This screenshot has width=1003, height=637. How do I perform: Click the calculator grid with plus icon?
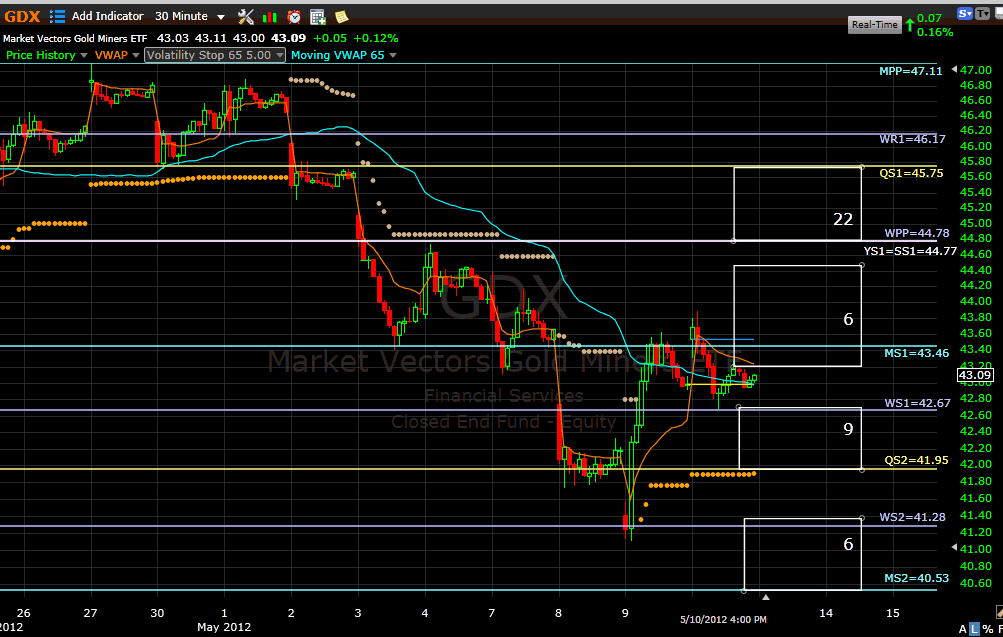317,17
